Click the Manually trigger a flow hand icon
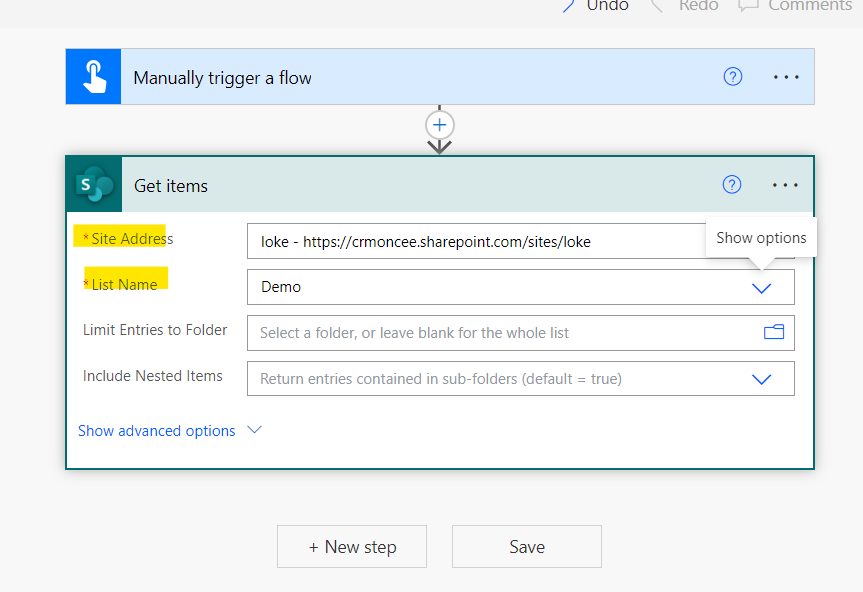The image size is (863, 592). (94, 76)
